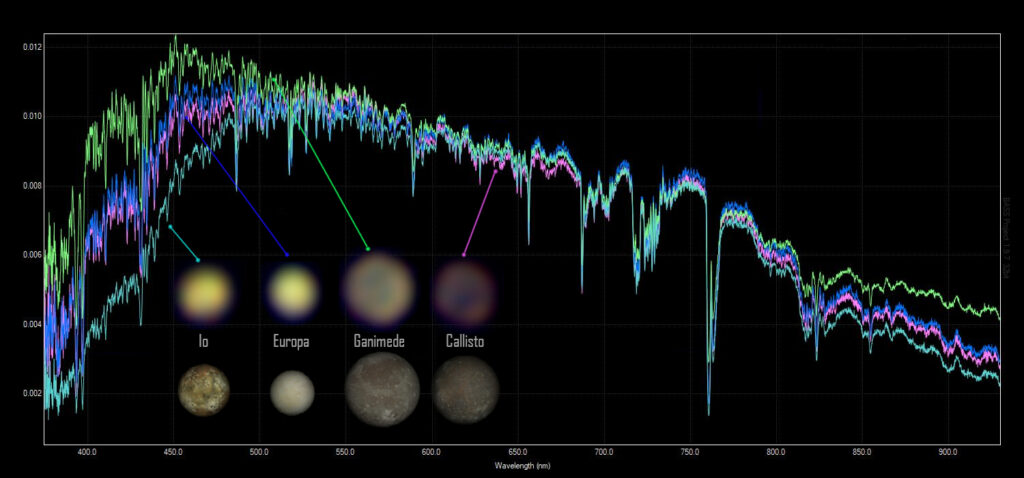Click the blurry telescope image of Io
Screen dimensions: 1024x478
(204, 291)
